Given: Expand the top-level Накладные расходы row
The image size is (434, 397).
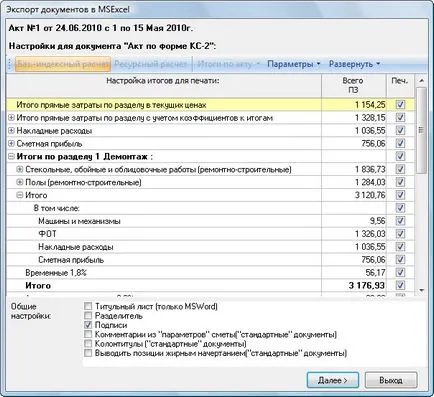Looking at the screenshot, I should coord(11,131).
